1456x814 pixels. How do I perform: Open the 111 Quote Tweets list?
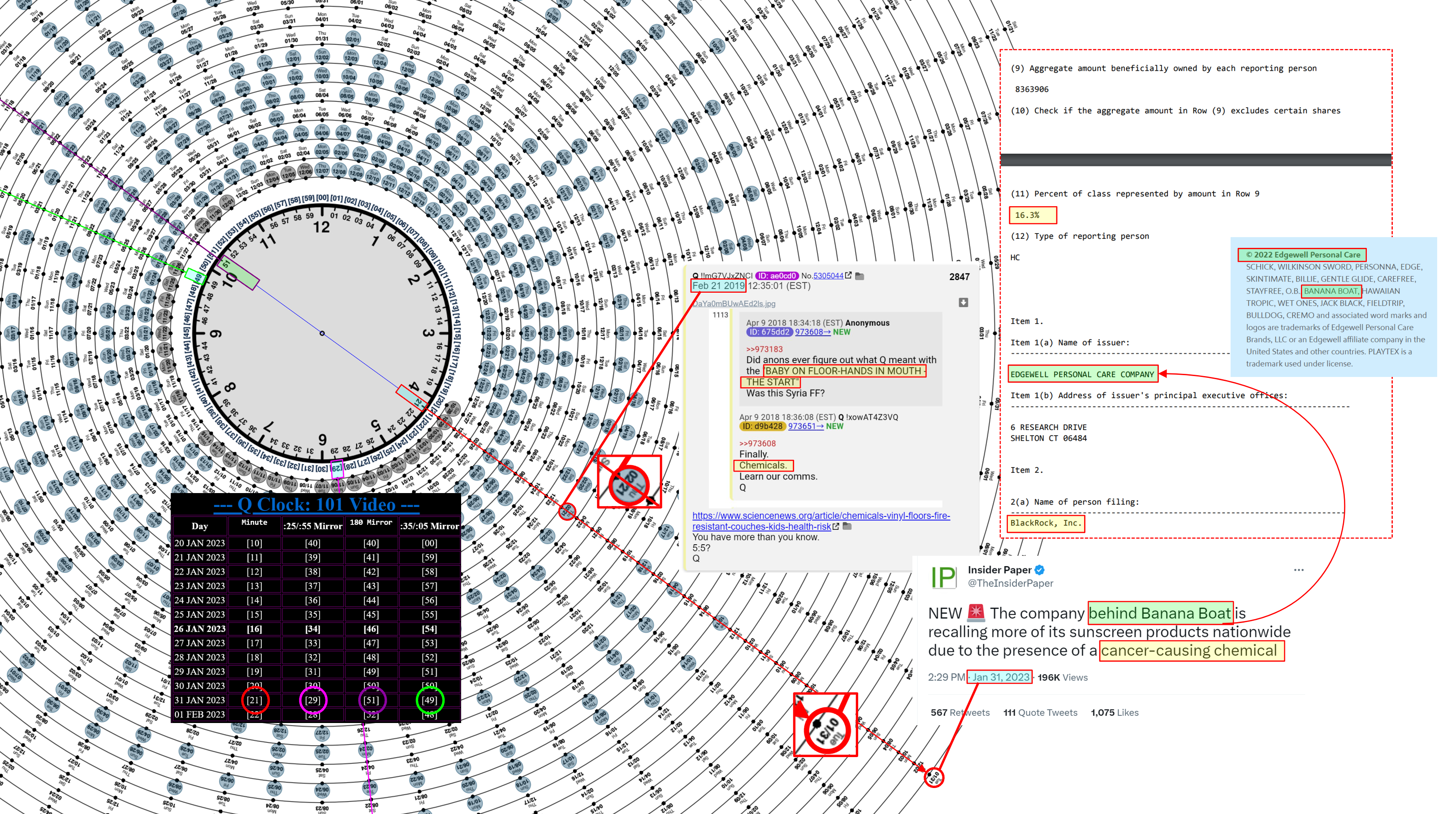pos(1040,712)
